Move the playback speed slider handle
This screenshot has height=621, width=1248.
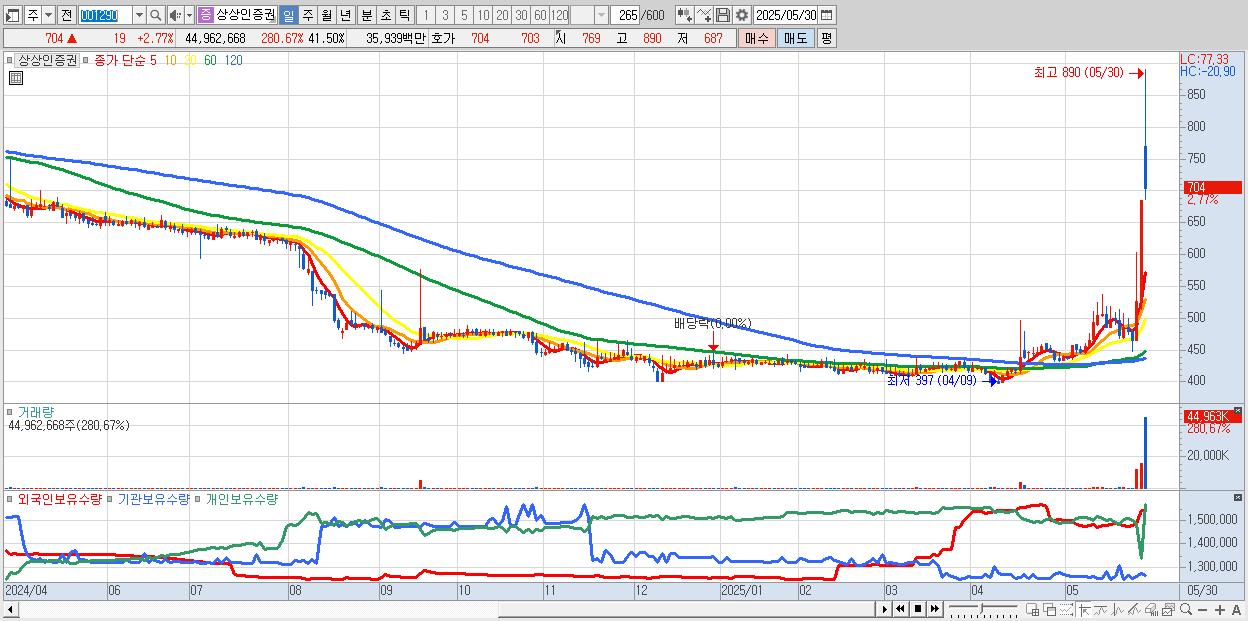(981, 609)
